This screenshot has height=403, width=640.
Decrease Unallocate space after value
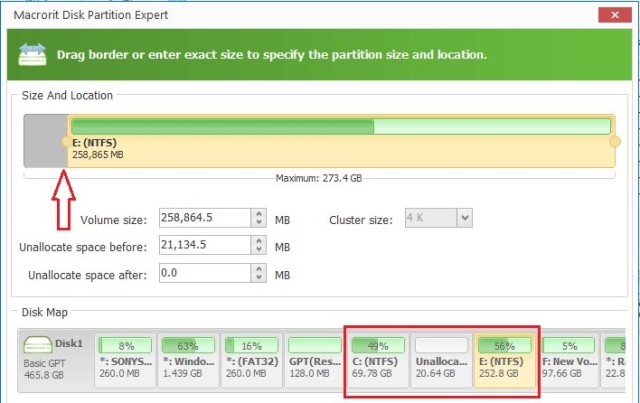click(x=259, y=277)
